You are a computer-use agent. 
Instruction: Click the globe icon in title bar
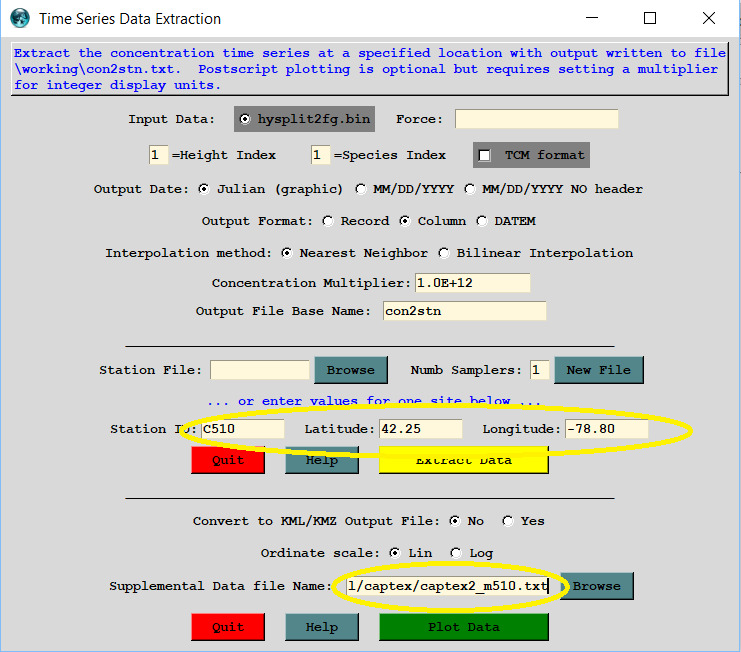pyautogui.click(x=19, y=18)
